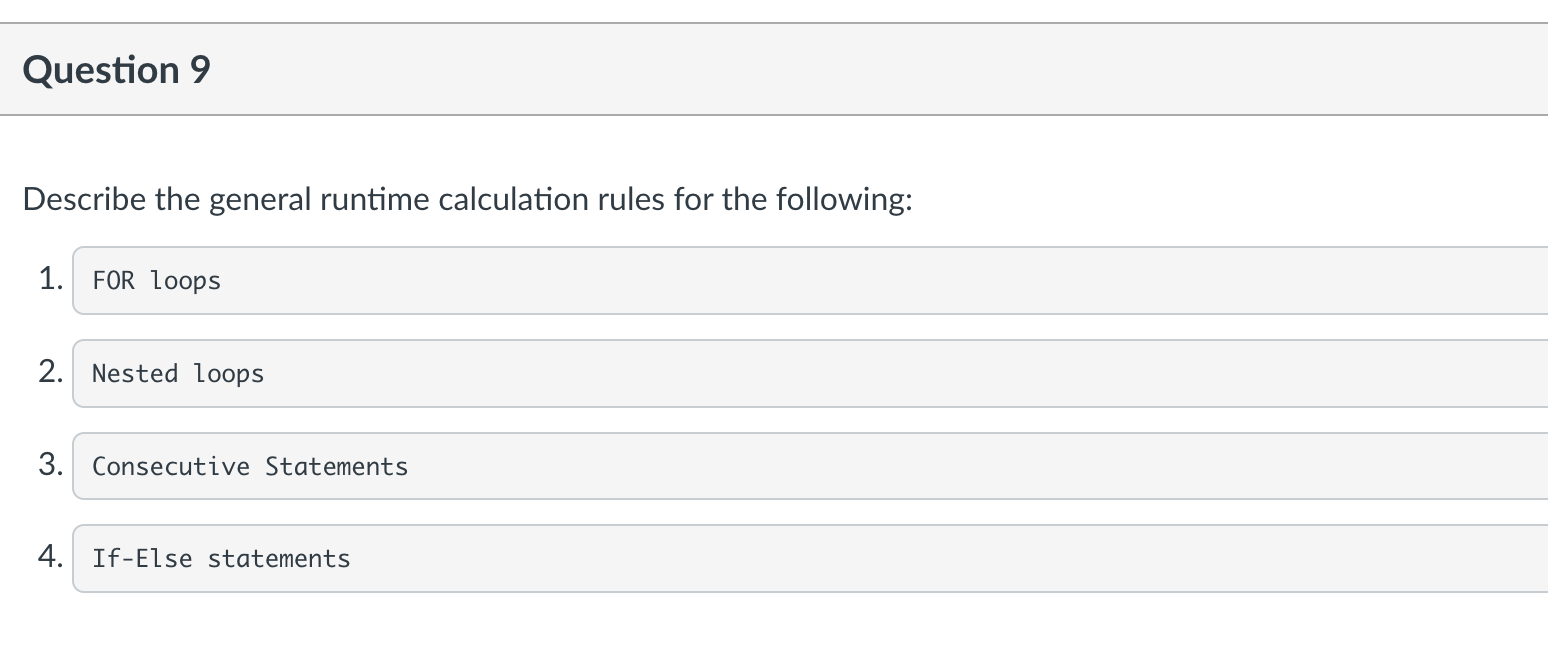Screen dimensions: 1548x668
Task: Select the "Describe the general runtime" prompt sentence
Action: tap(467, 199)
